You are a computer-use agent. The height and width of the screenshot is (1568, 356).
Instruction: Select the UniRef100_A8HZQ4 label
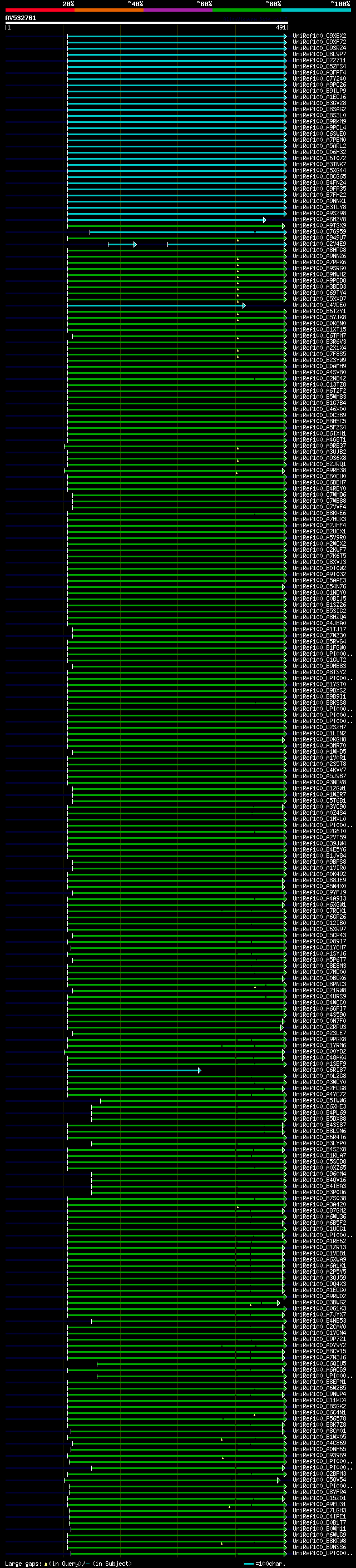[319, 617]
